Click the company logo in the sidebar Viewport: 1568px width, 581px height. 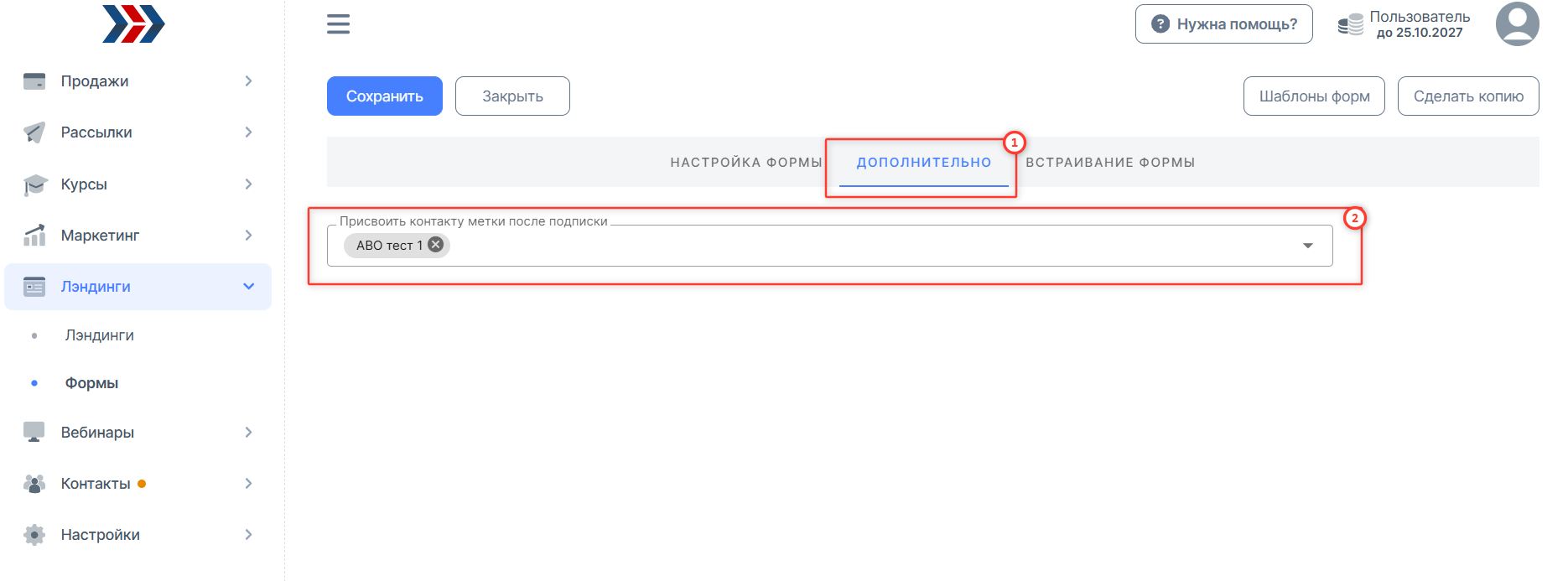[x=133, y=23]
